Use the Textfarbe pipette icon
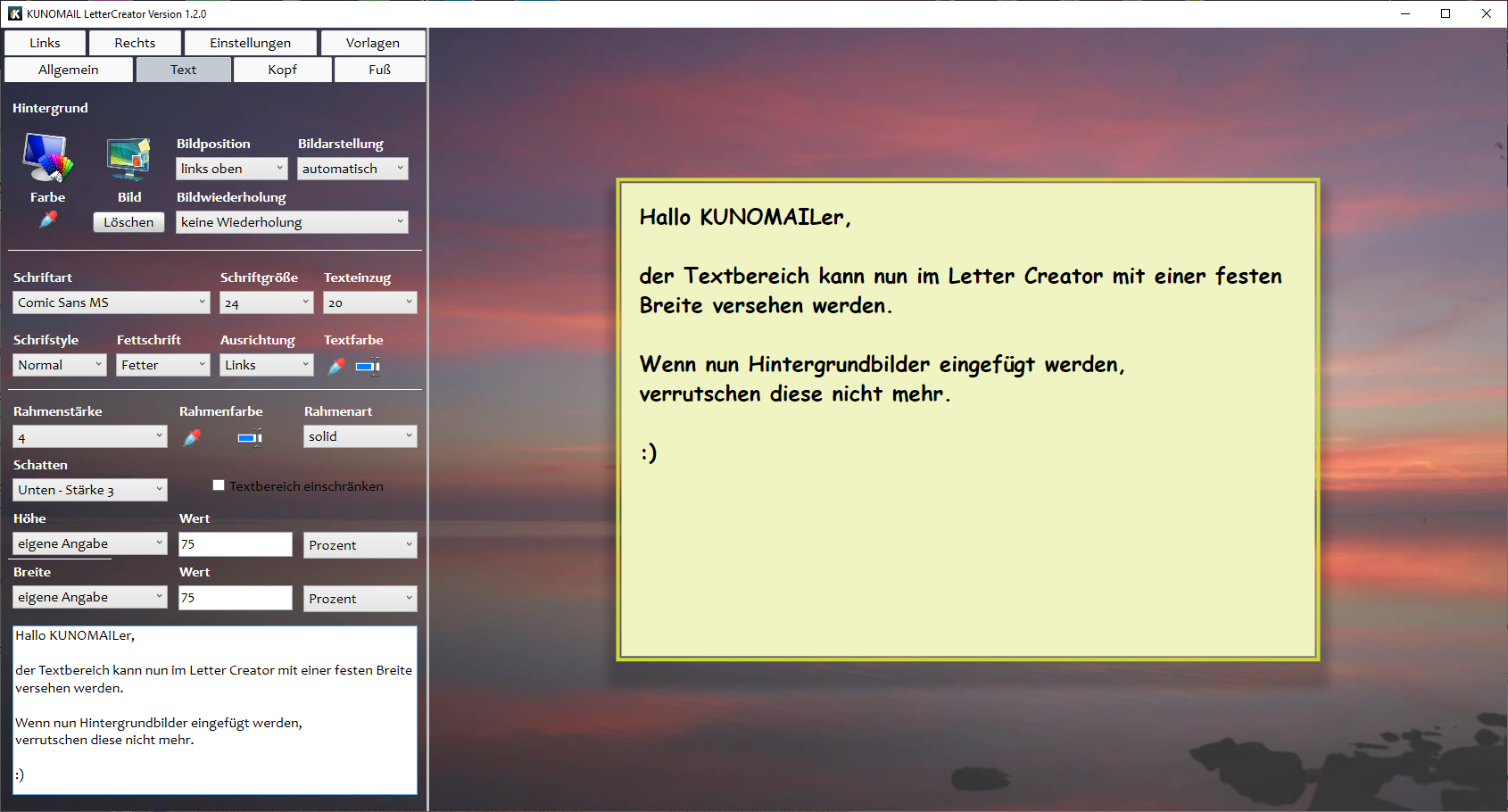 click(336, 366)
